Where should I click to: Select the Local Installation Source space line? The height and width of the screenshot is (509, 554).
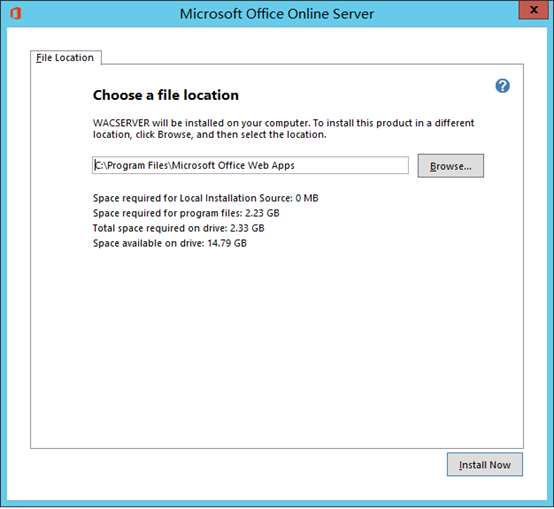206,198
